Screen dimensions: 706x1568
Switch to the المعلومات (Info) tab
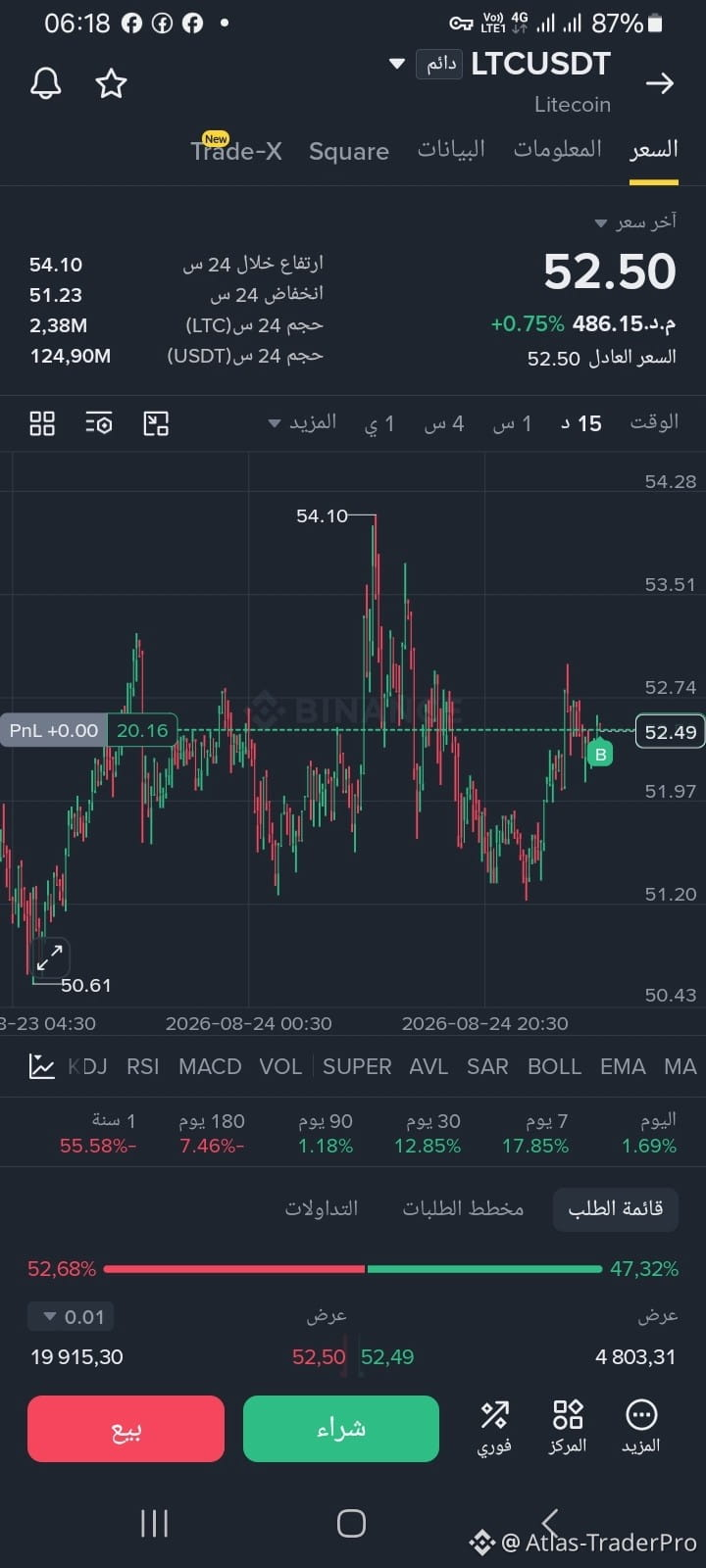558,149
